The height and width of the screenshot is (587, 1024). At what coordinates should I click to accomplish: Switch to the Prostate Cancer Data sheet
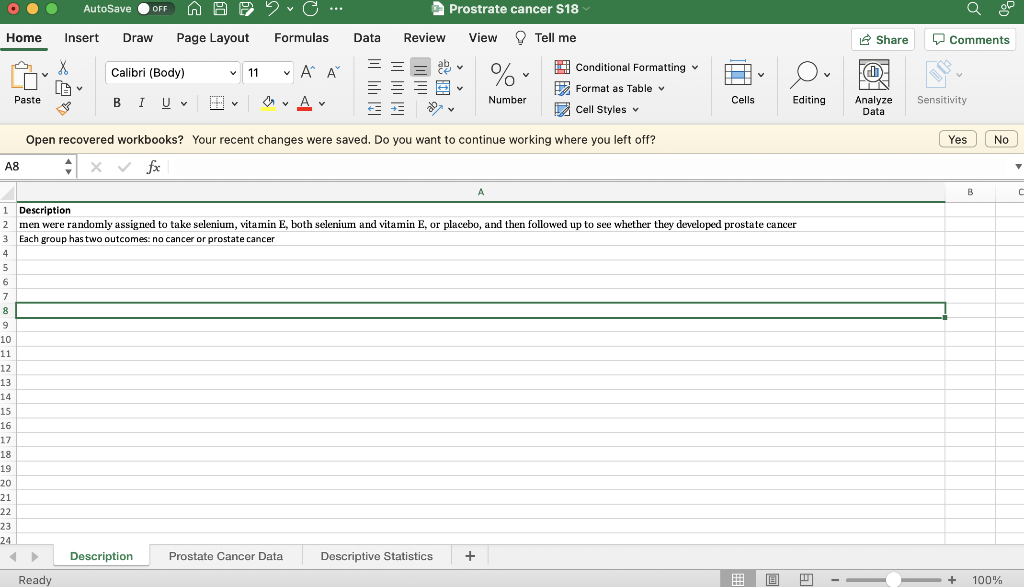pyautogui.click(x=226, y=556)
